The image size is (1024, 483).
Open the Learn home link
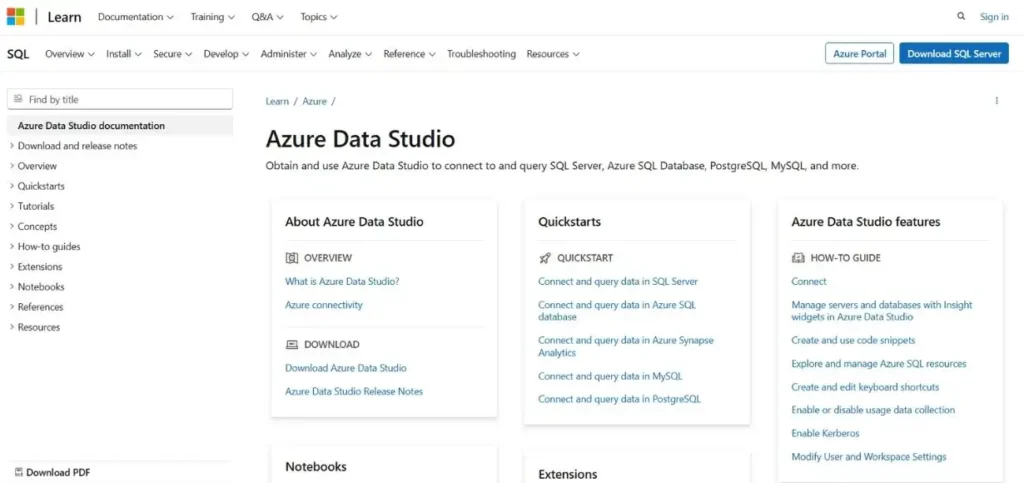65,17
